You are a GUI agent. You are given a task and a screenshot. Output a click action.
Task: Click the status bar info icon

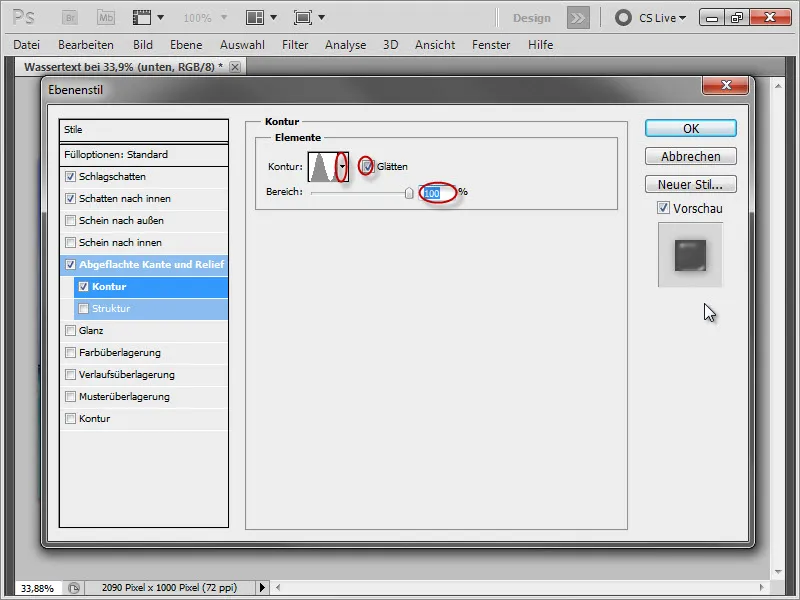tap(74, 588)
